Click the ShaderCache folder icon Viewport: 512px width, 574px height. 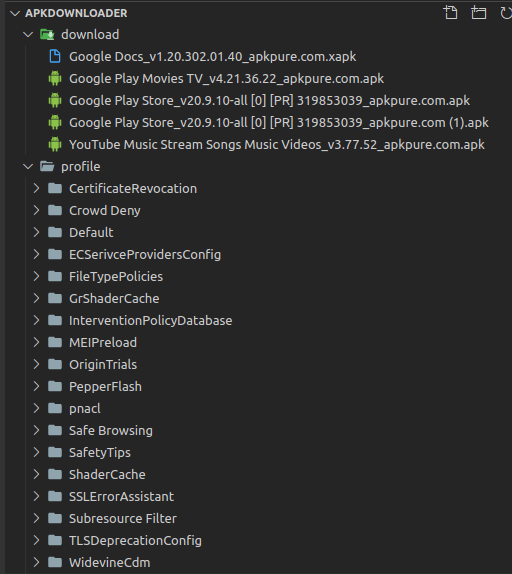(x=55, y=474)
